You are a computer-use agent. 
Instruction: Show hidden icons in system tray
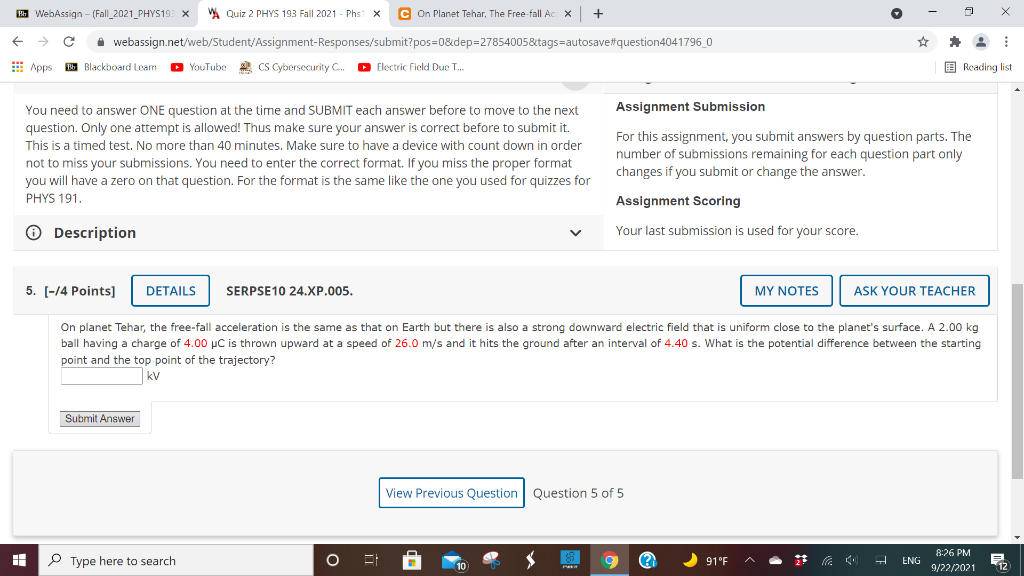[x=749, y=561]
